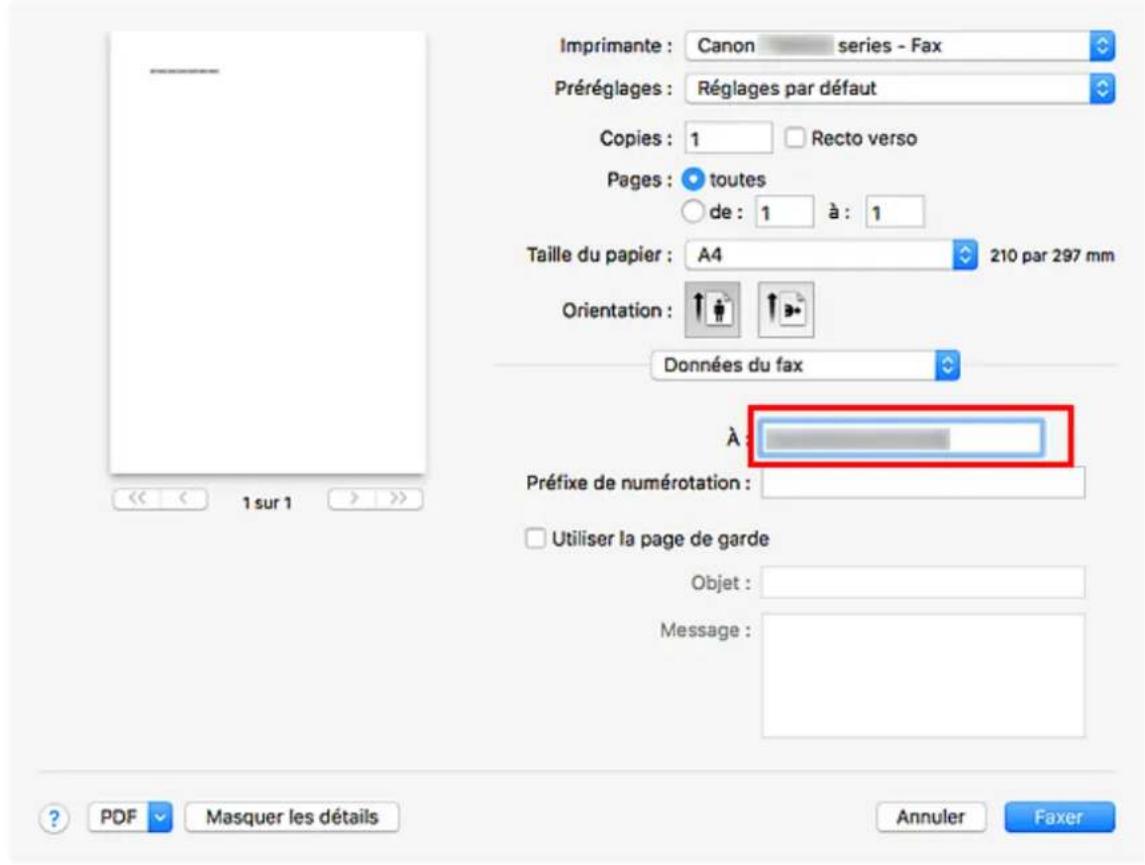Select the 'toutes' pages radio button
Image resolution: width=1145 pixels, height=865 pixels.
coord(692,179)
